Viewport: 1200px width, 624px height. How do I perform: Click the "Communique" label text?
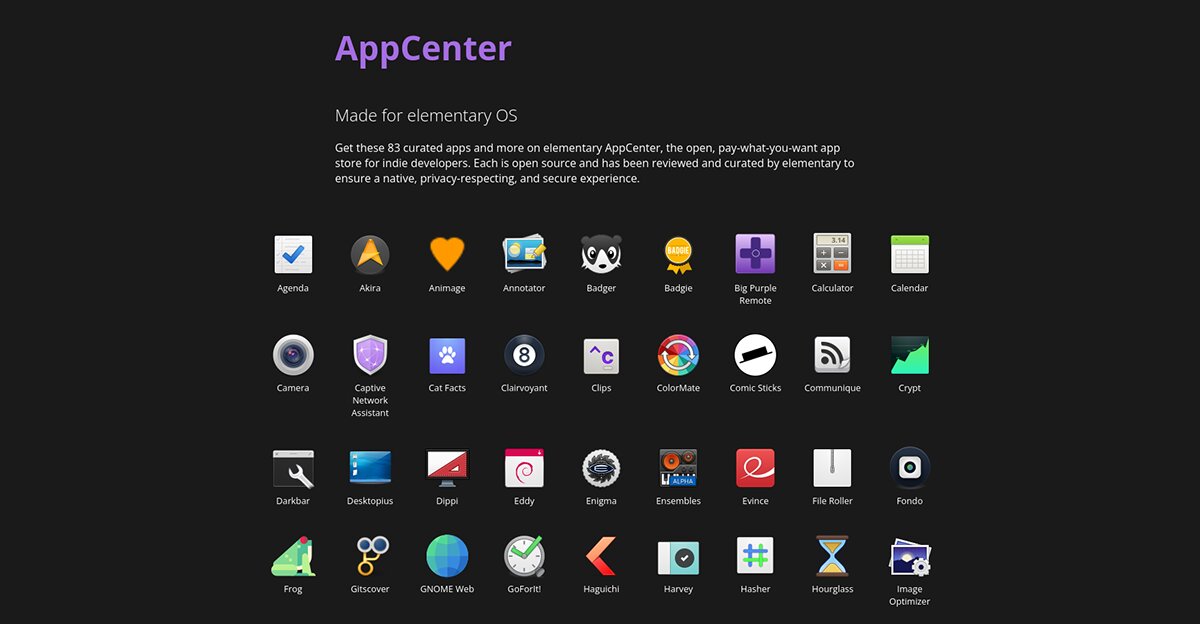click(x=832, y=388)
